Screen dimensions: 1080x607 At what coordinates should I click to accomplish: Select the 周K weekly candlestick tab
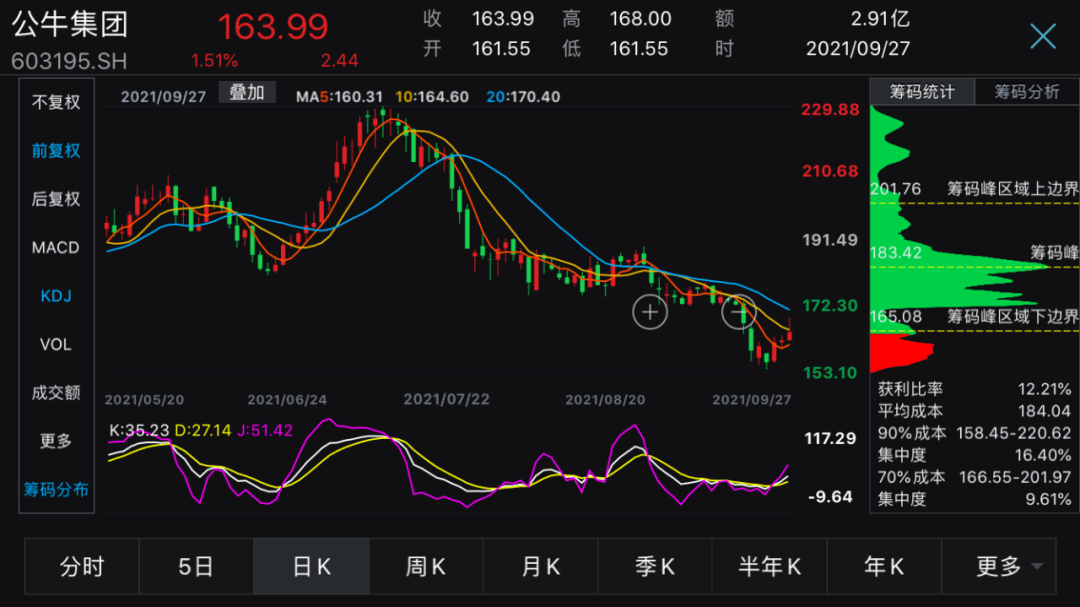point(426,566)
